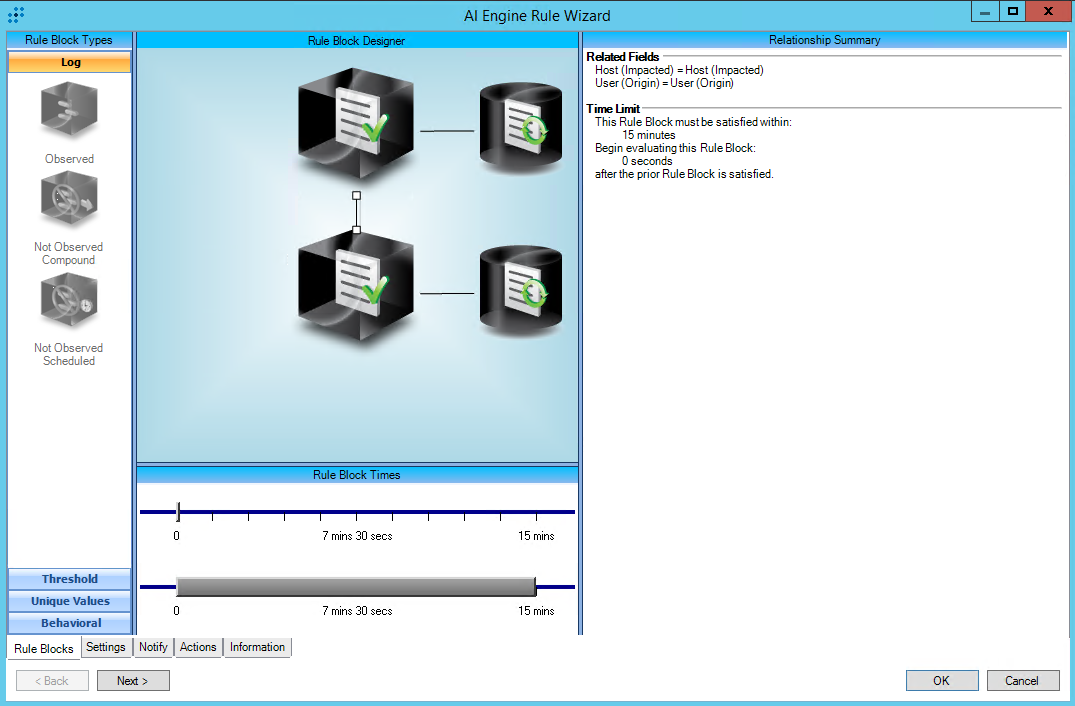
Task: Click the Cancel button
Action: (1022, 681)
